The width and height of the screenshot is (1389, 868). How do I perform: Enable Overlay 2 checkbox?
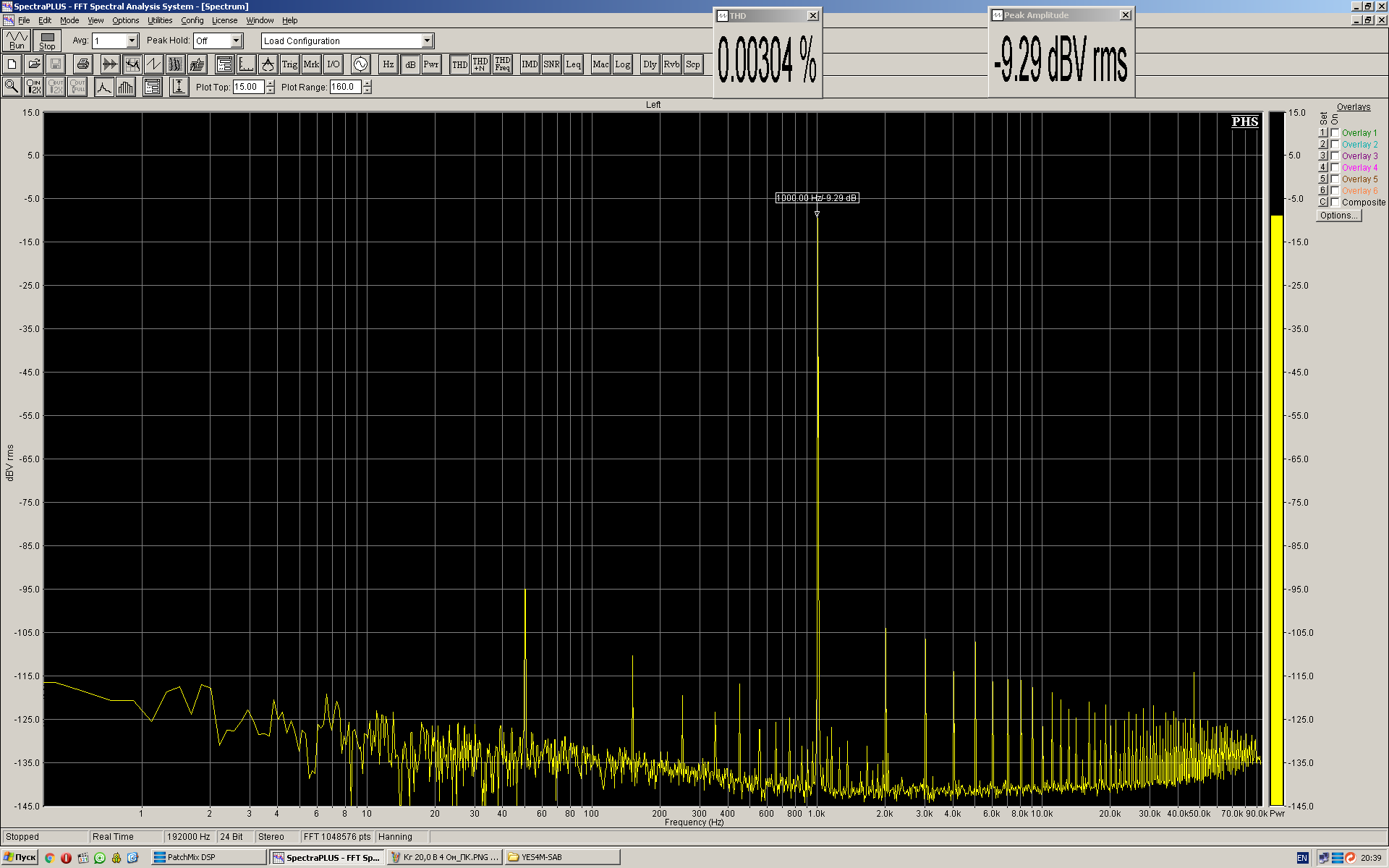(1335, 144)
